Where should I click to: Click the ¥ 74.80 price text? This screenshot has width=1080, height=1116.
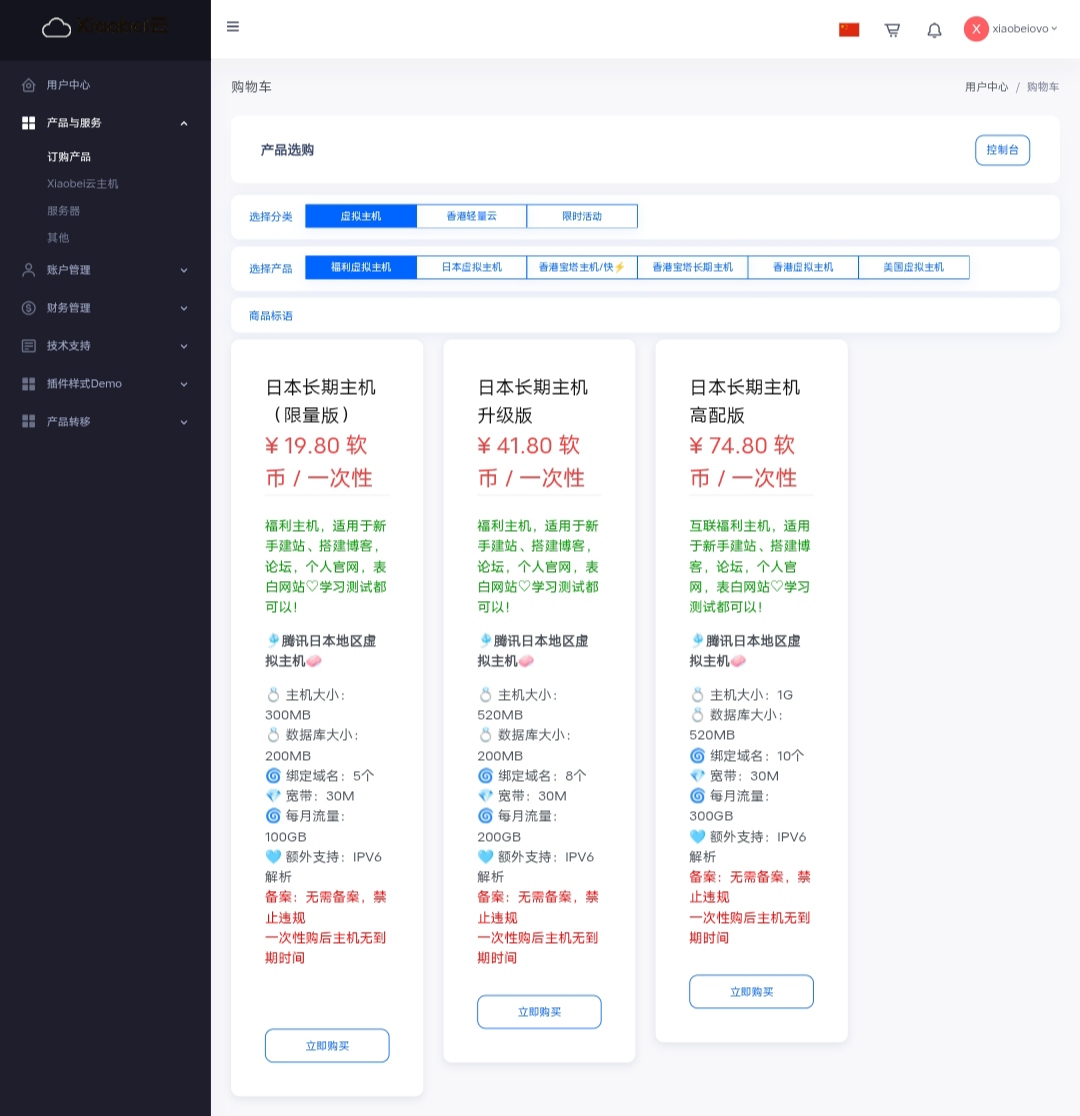[x=743, y=462]
